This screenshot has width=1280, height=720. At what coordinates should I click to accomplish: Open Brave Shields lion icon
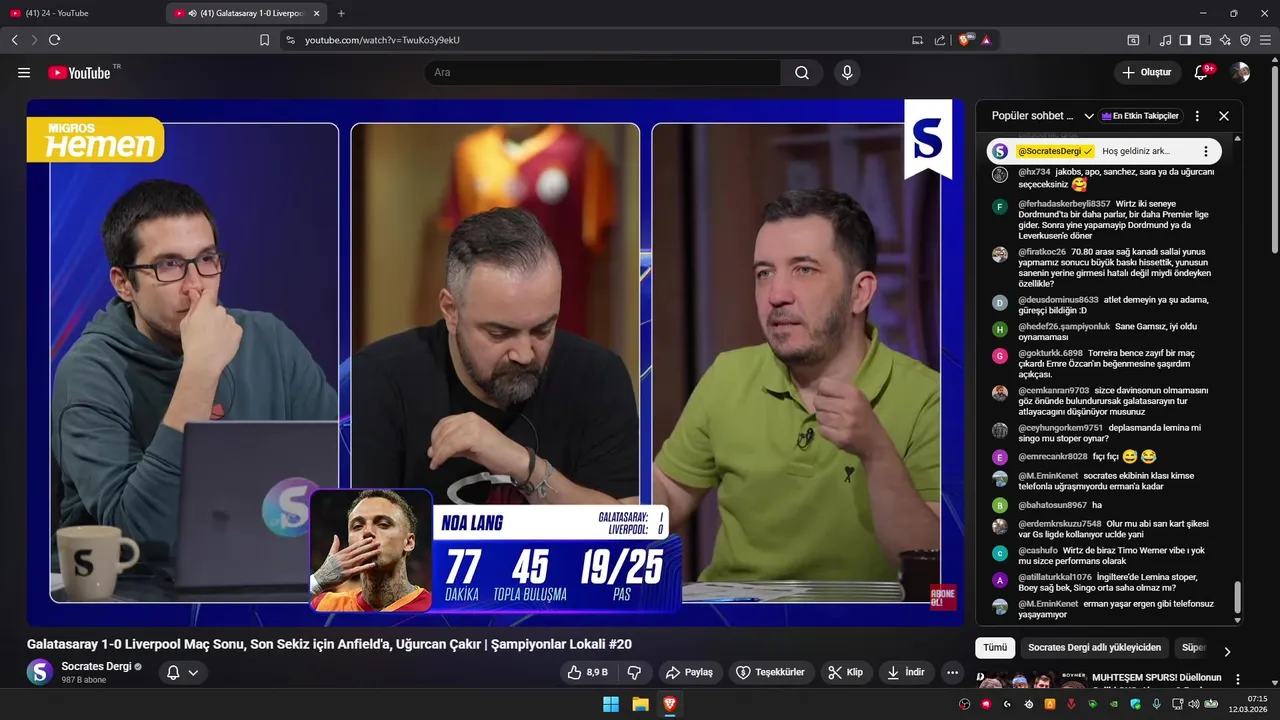tap(966, 40)
